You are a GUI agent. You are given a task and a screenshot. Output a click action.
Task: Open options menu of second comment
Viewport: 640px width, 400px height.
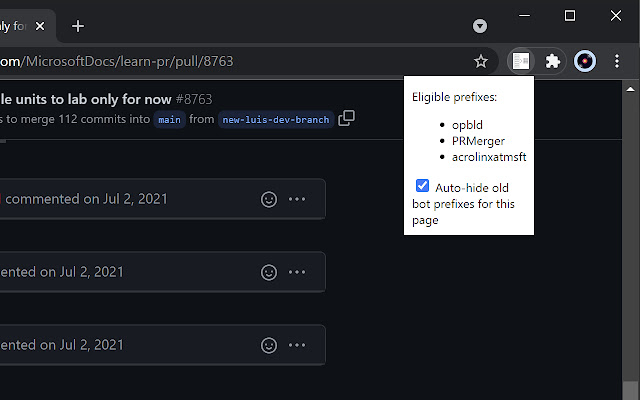297,272
